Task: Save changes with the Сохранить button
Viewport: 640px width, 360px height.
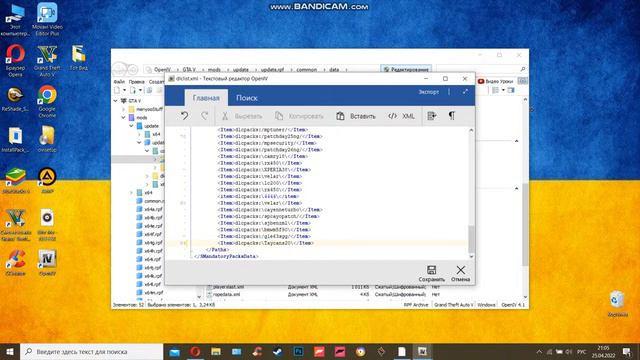Action: tap(431, 273)
